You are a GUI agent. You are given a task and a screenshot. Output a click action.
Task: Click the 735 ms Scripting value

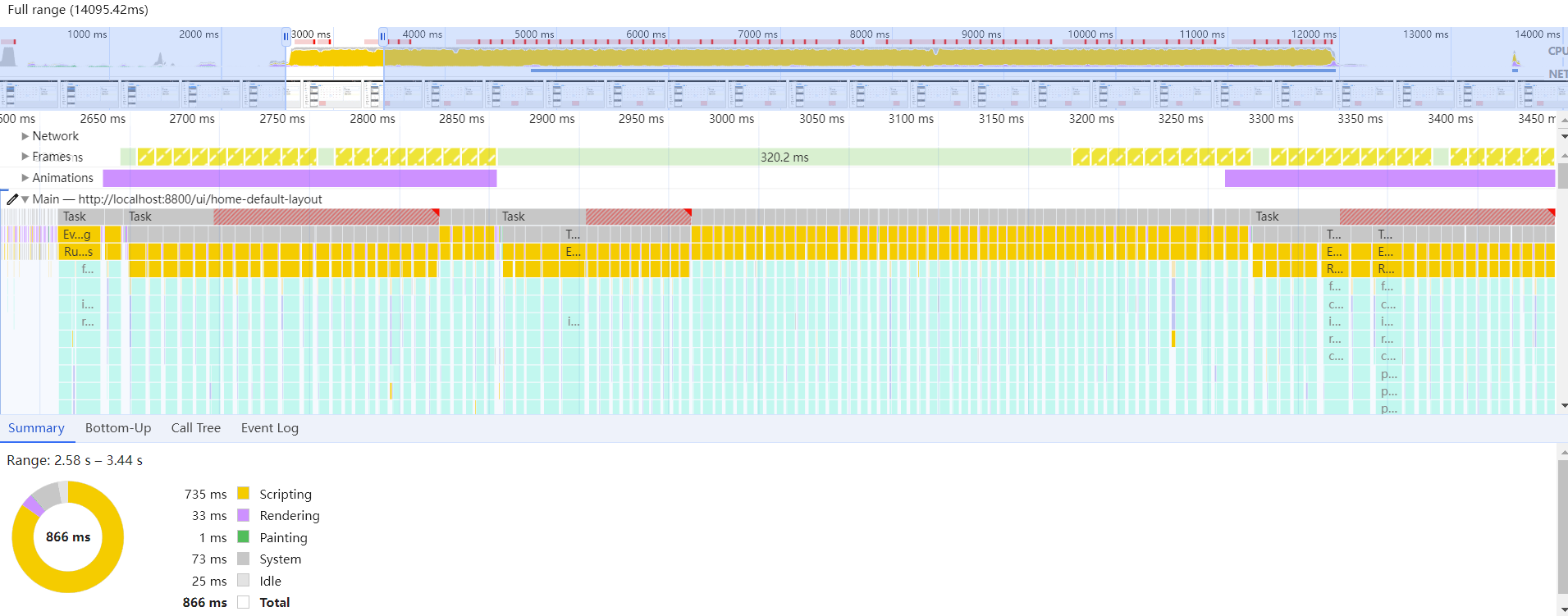pyautogui.click(x=206, y=495)
